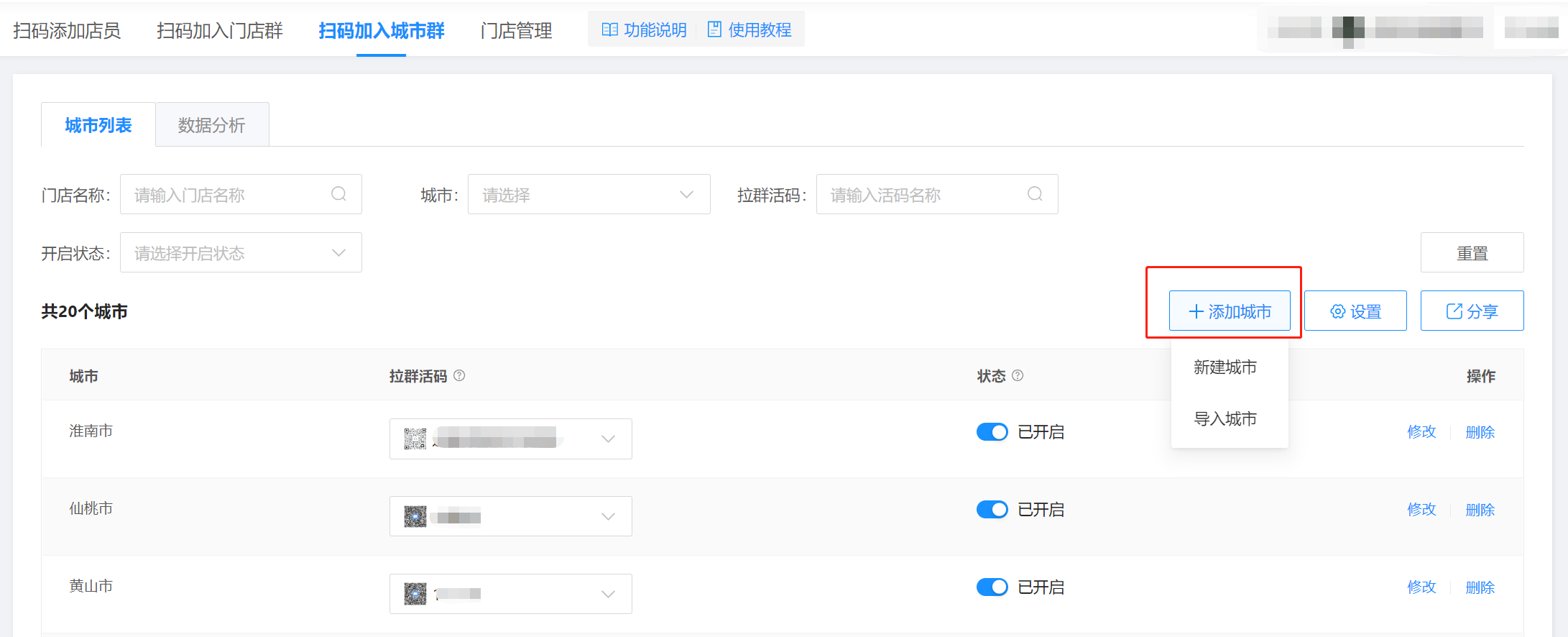Expand the 开启状态 dropdown

tap(241, 253)
